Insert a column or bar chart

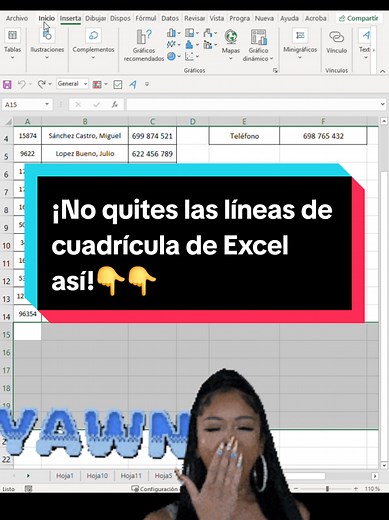click(x=173, y=33)
